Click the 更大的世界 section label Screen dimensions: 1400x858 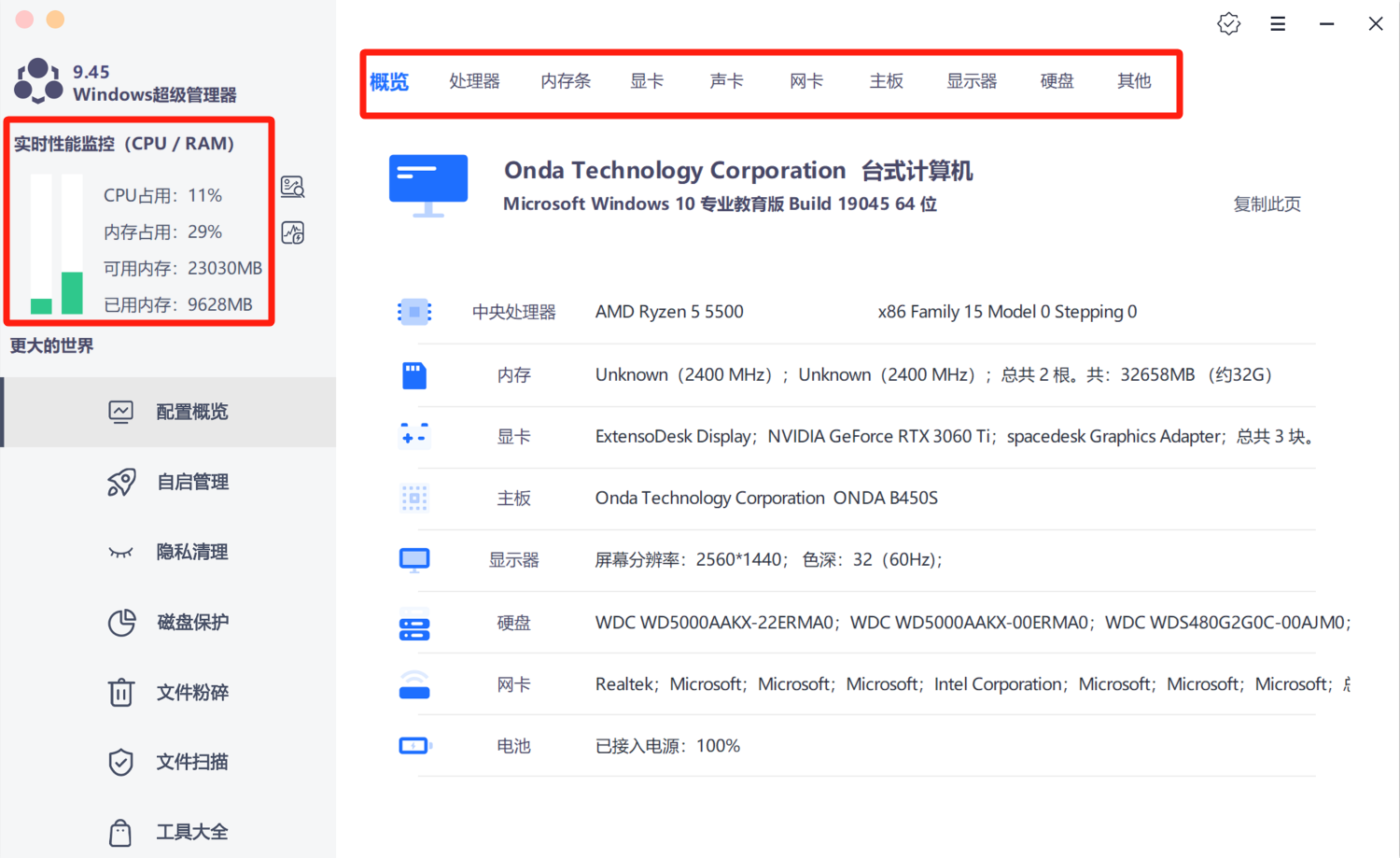point(52,346)
